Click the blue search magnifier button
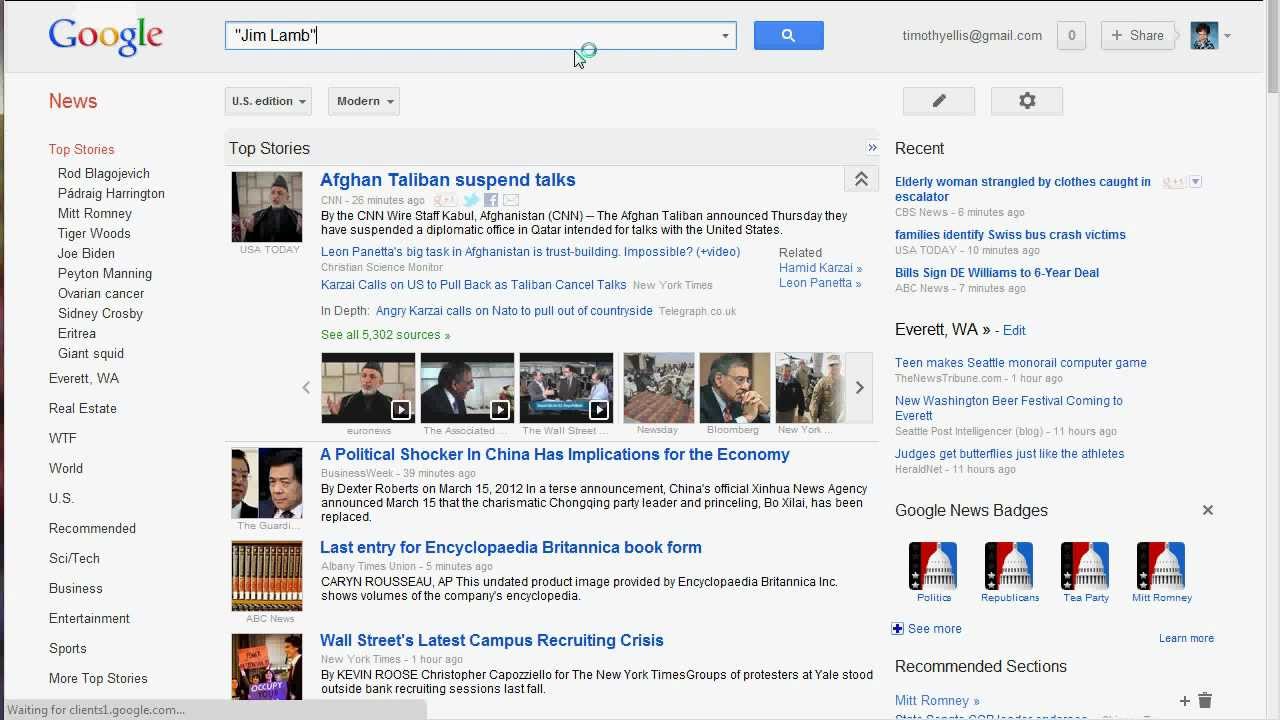The width and height of the screenshot is (1280, 720). [x=788, y=36]
